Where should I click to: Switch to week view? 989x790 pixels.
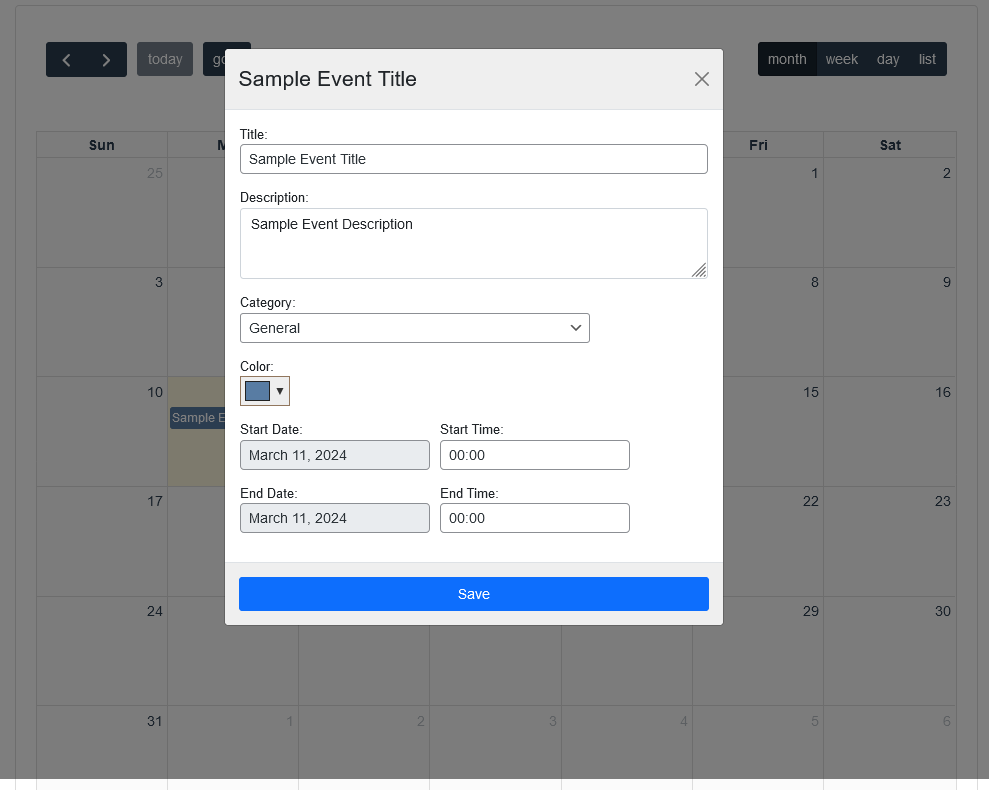click(842, 59)
